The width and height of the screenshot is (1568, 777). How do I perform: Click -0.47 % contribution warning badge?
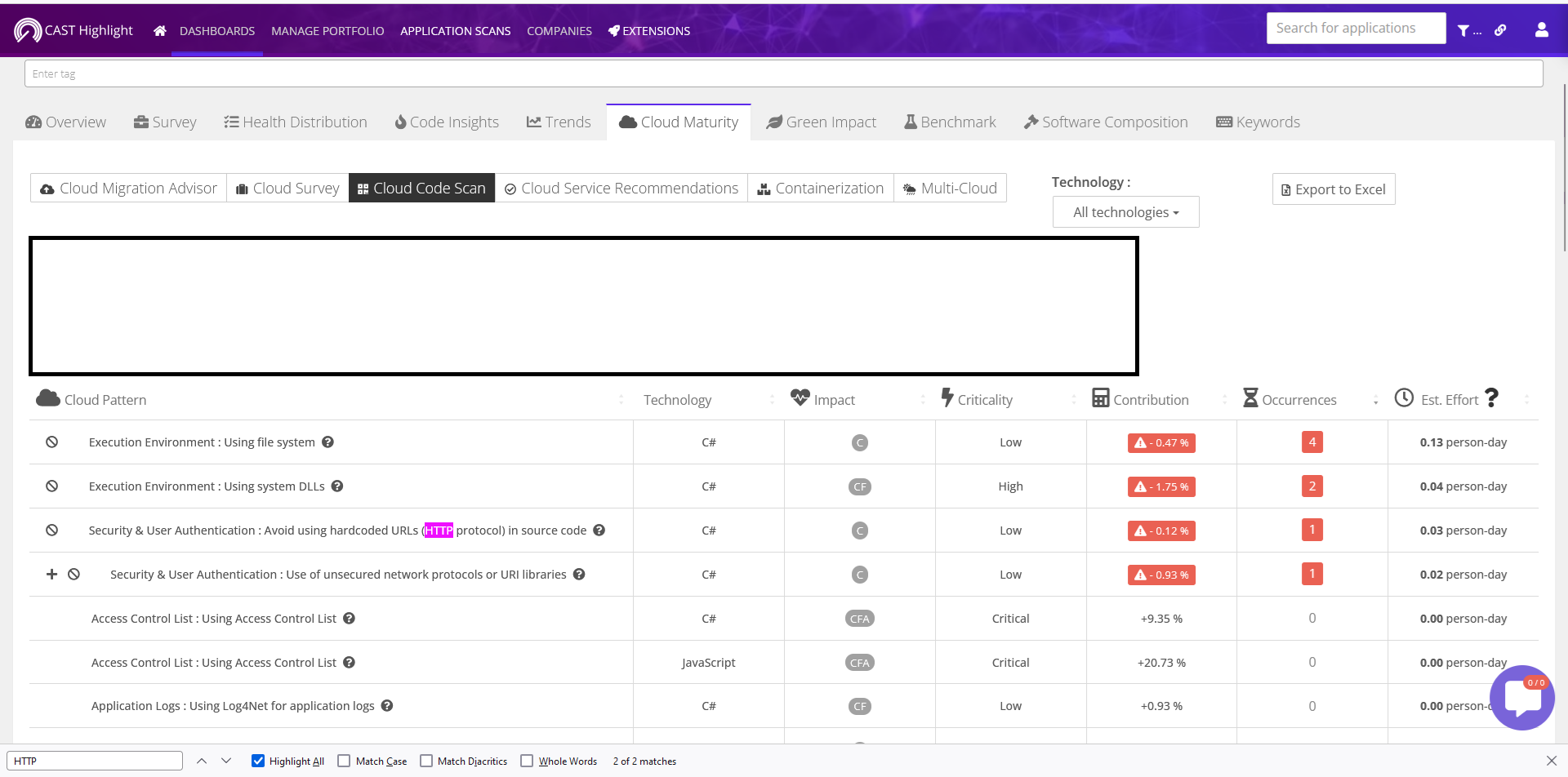(1161, 442)
